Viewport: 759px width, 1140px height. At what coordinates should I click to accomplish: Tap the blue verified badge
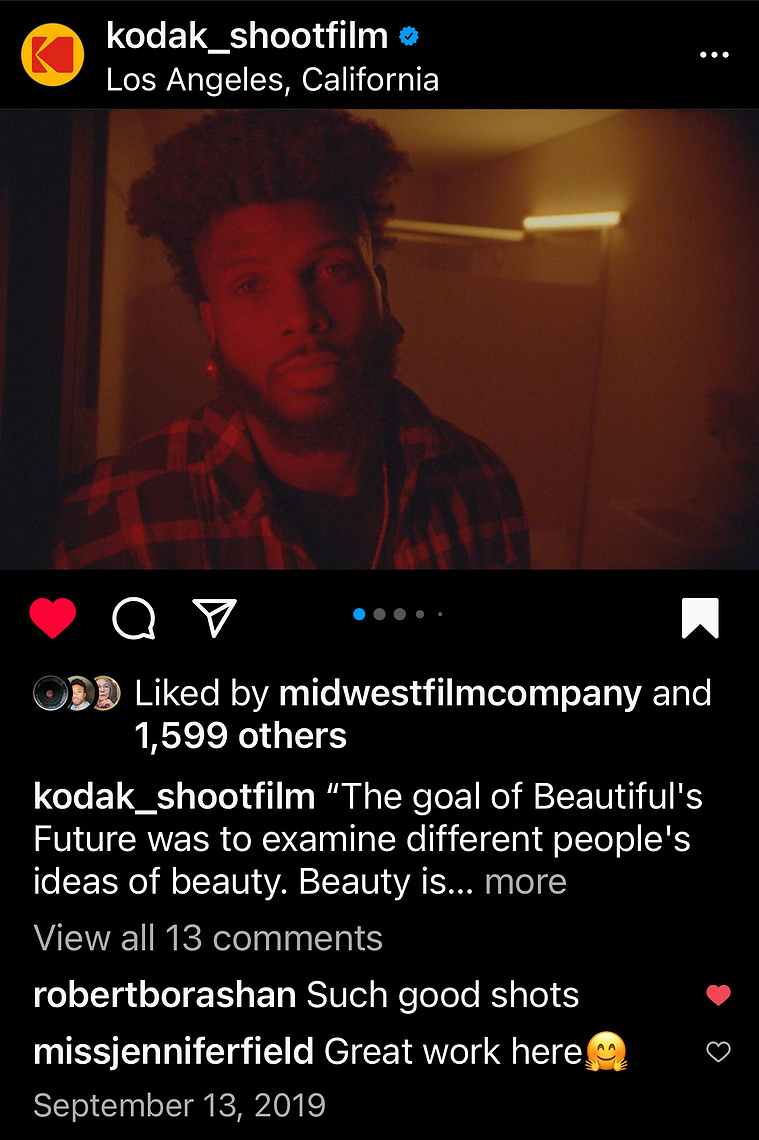tap(409, 36)
